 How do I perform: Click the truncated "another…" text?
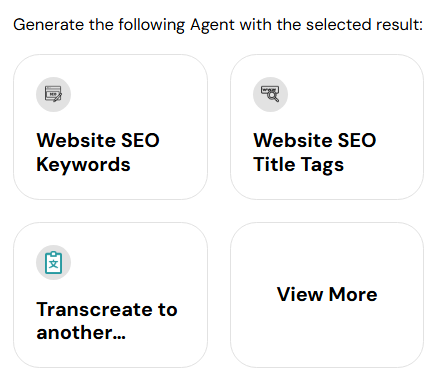click(81, 333)
